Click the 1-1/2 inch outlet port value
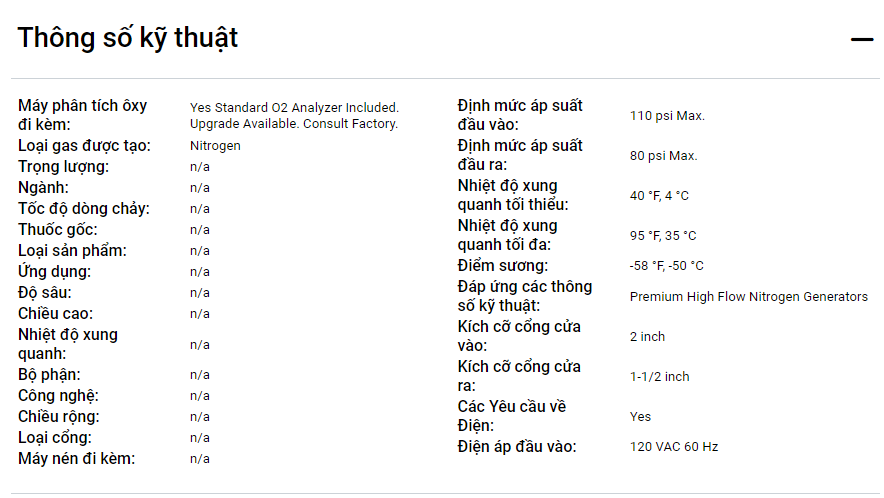884x498 pixels. (x=659, y=377)
